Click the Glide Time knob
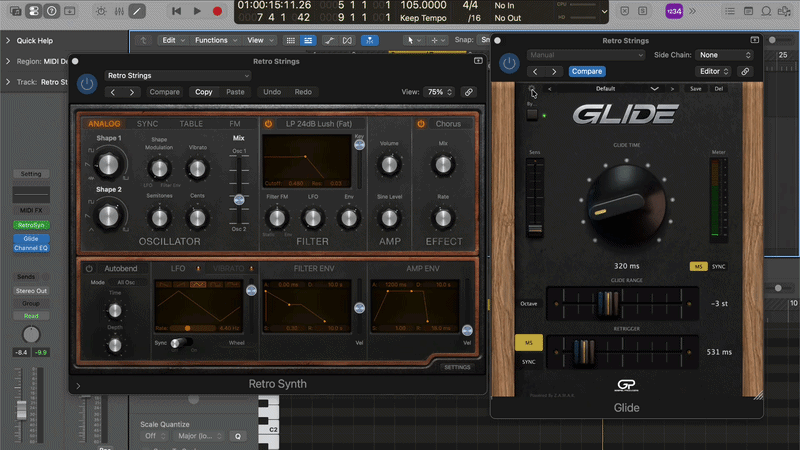The height and width of the screenshot is (450, 800). [x=626, y=204]
